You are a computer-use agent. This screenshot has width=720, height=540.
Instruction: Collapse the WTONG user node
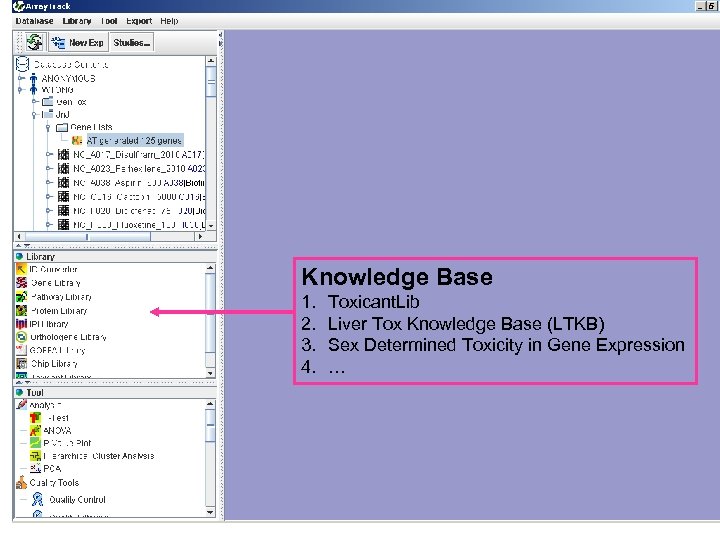pyautogui.click(x=21, y=90)
